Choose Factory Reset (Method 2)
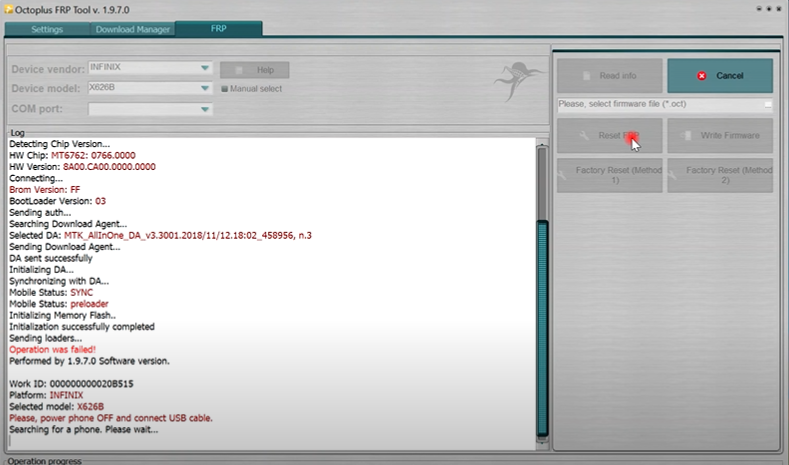The height and width of the screenshot is (465, 789). tap(720, 175)
